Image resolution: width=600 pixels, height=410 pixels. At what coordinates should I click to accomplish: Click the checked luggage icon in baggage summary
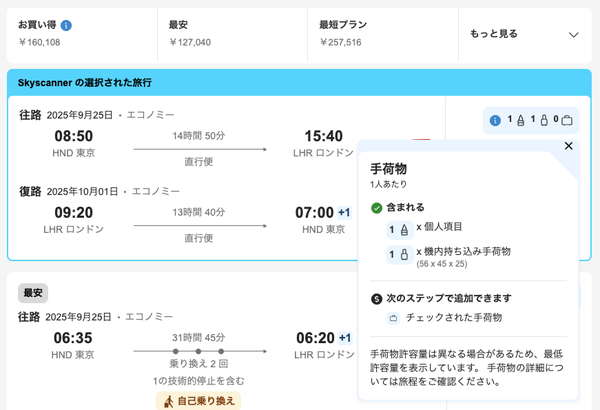(567, 121)
